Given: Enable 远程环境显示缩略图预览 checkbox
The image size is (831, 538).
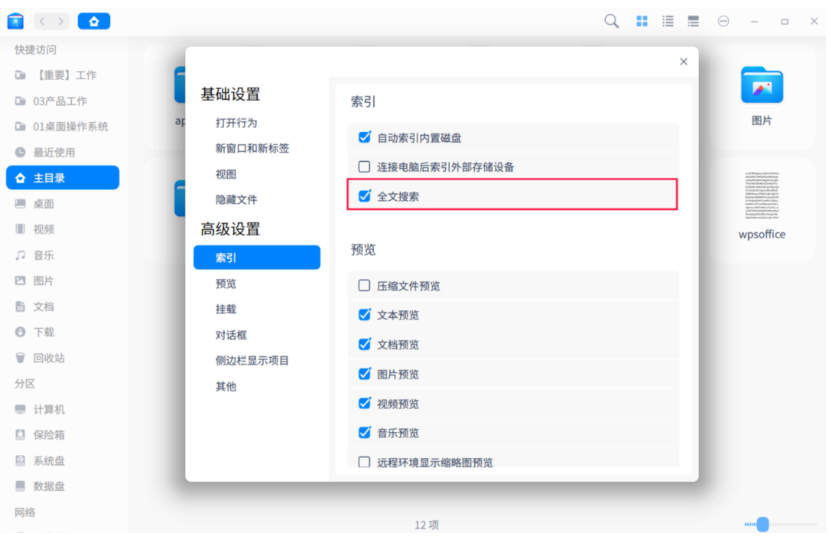Looking at the screenshot, I should (364, 462).
